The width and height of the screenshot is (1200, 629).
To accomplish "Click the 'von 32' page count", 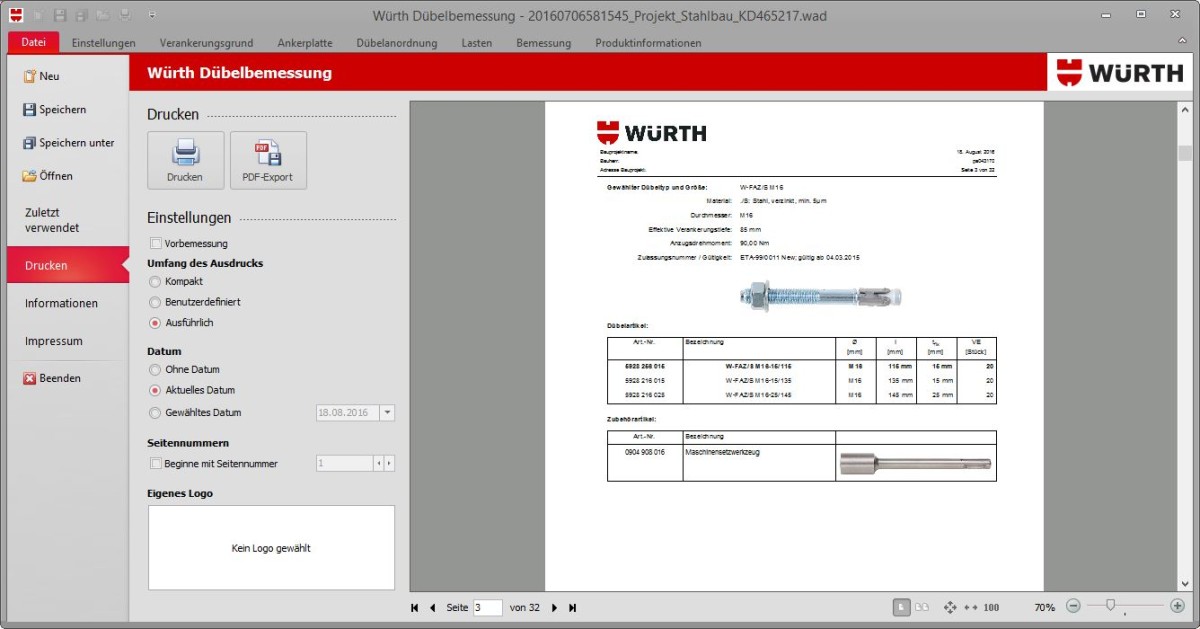I will pos(525,607).
